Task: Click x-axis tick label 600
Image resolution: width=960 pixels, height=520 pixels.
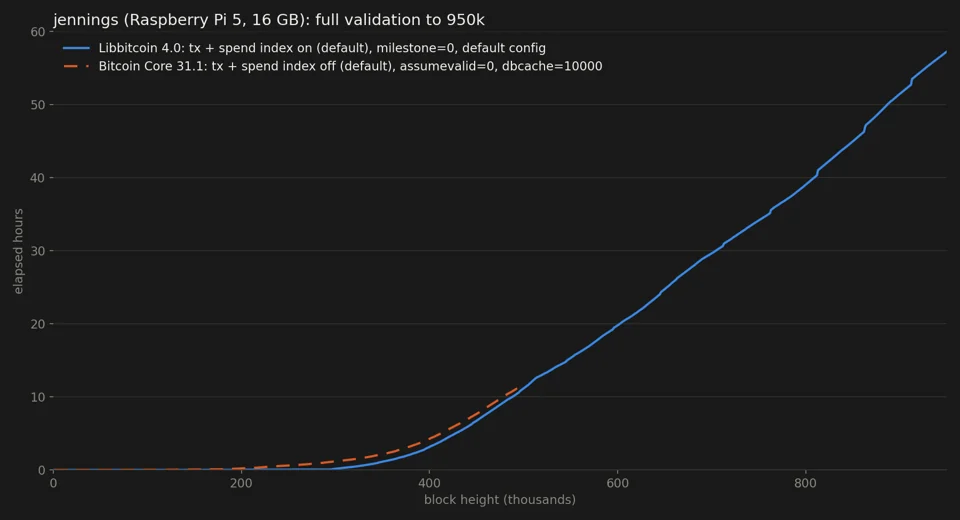Action: (617, 483)
